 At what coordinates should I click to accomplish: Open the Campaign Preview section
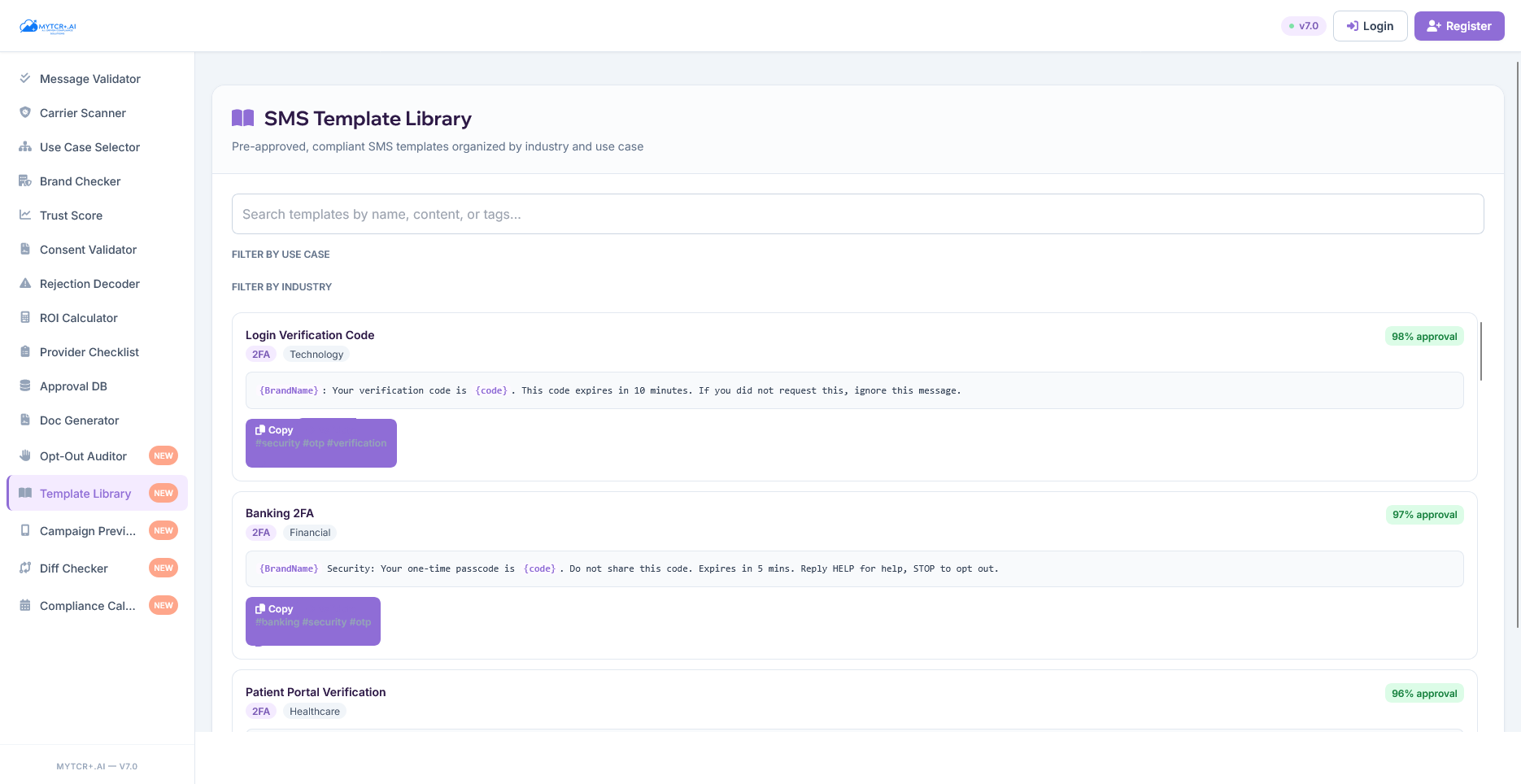click(x=86, y=530)
